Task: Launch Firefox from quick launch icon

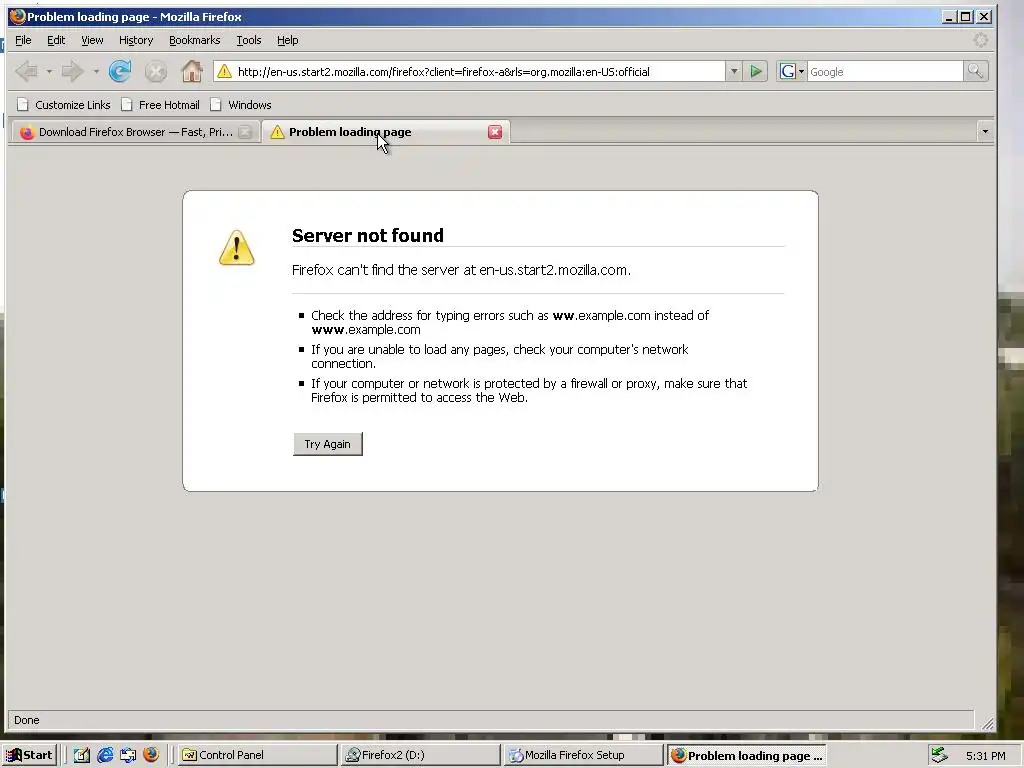Action: coord(151,755)
